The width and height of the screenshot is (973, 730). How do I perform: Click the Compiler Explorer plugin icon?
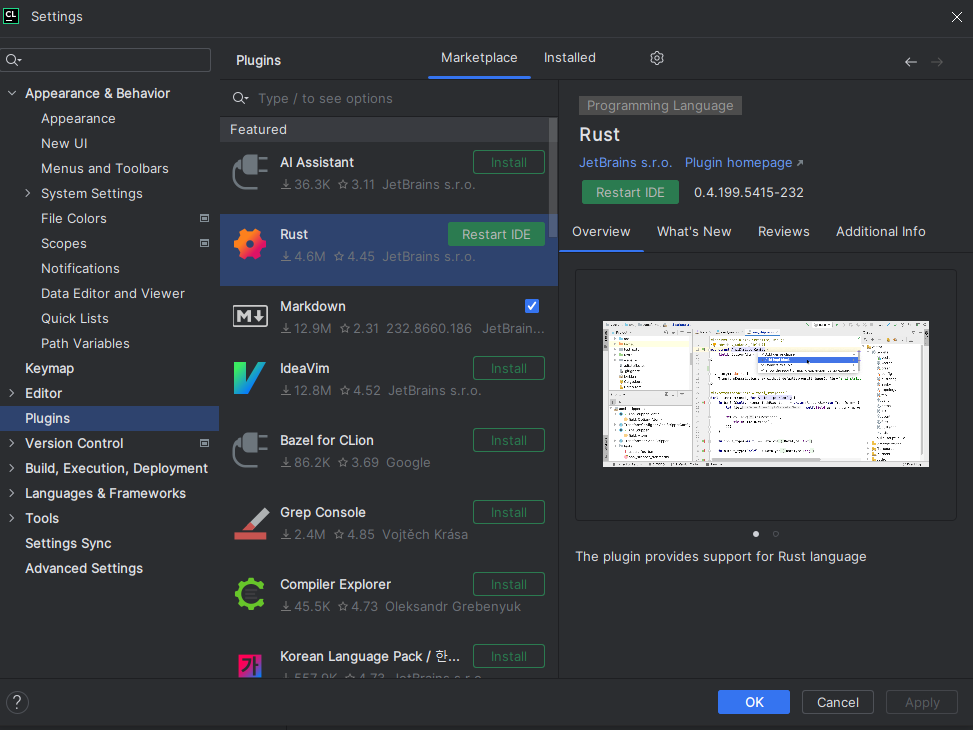[x=250, y=594]
